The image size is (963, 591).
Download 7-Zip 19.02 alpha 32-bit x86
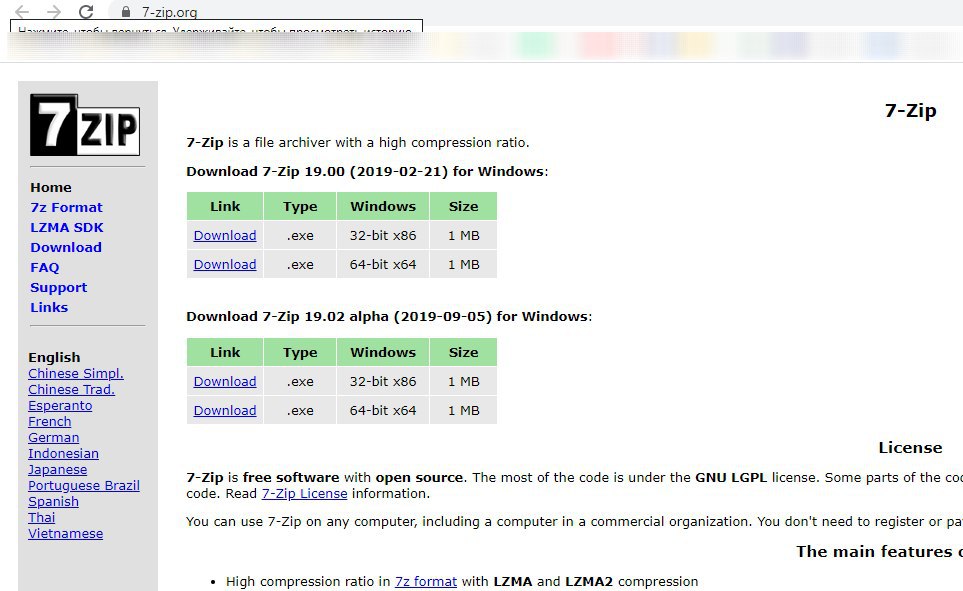(225, 382)
